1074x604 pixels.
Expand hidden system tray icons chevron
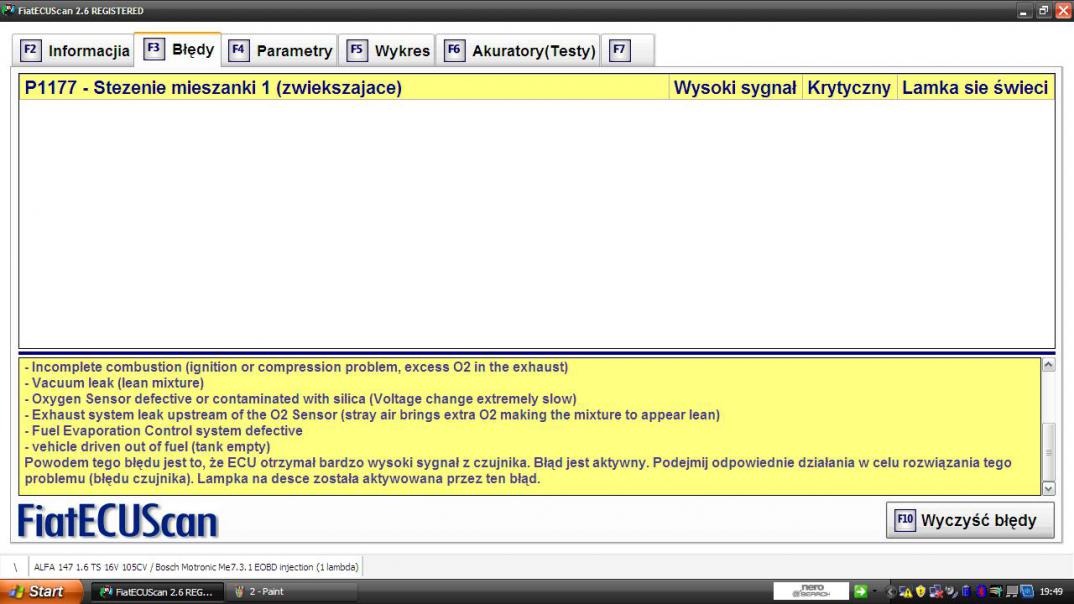click(891, 592)
